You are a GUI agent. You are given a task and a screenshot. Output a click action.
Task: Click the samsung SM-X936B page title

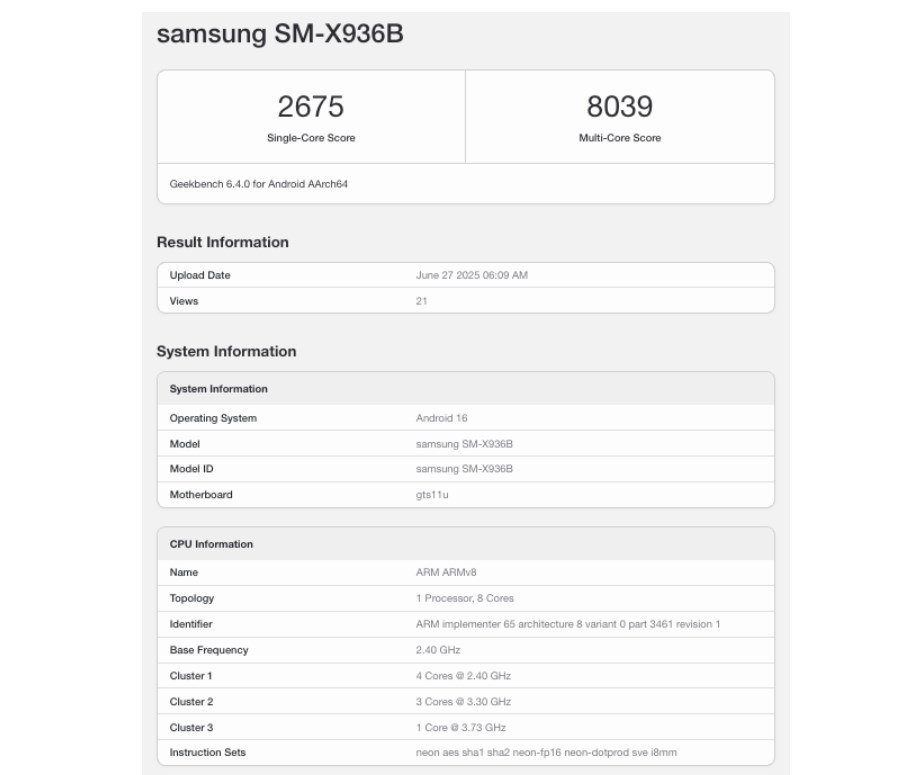pos(280,34)
